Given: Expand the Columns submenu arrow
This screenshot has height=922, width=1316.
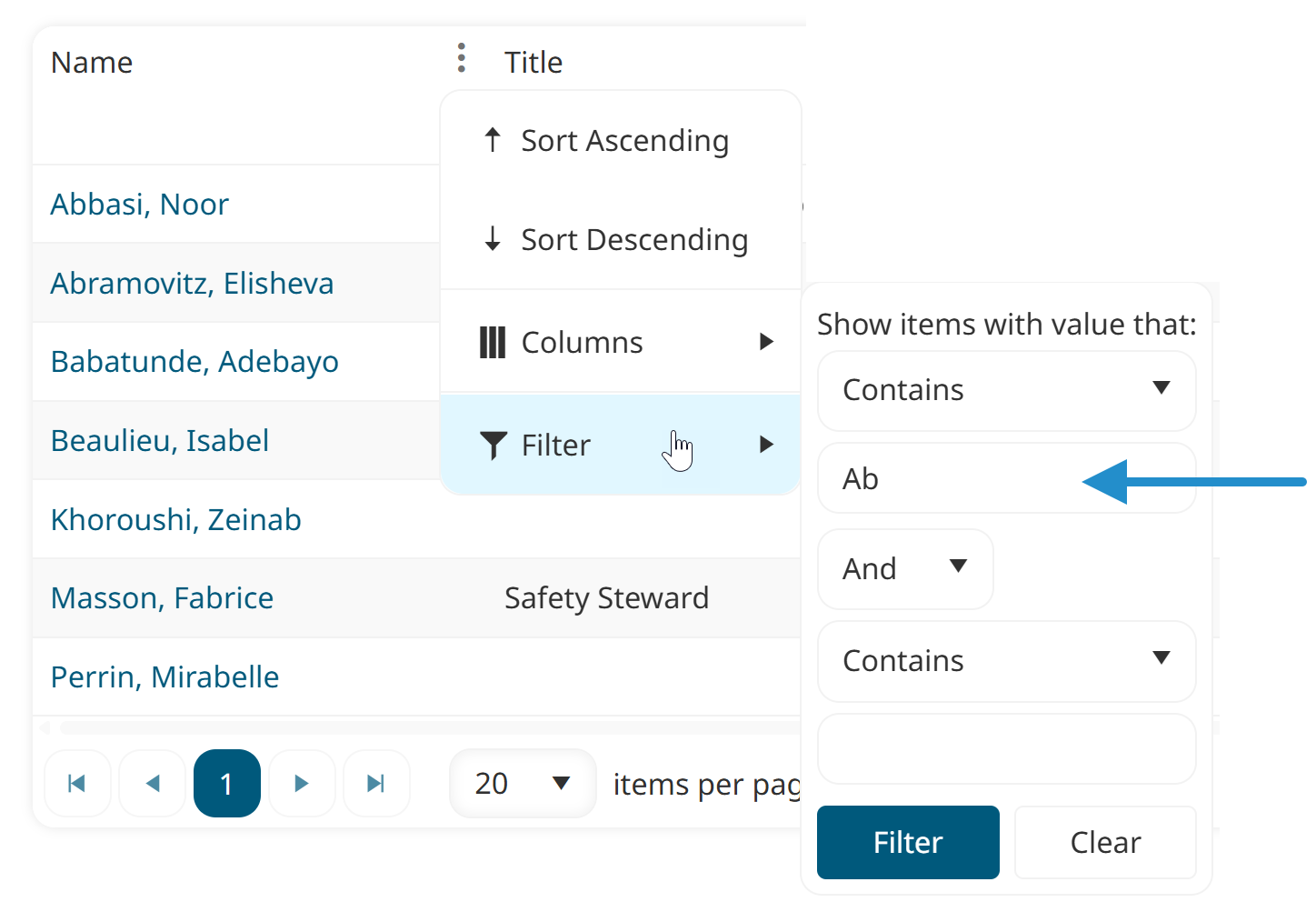Looking at the screenshot, I should click(766, 342).
